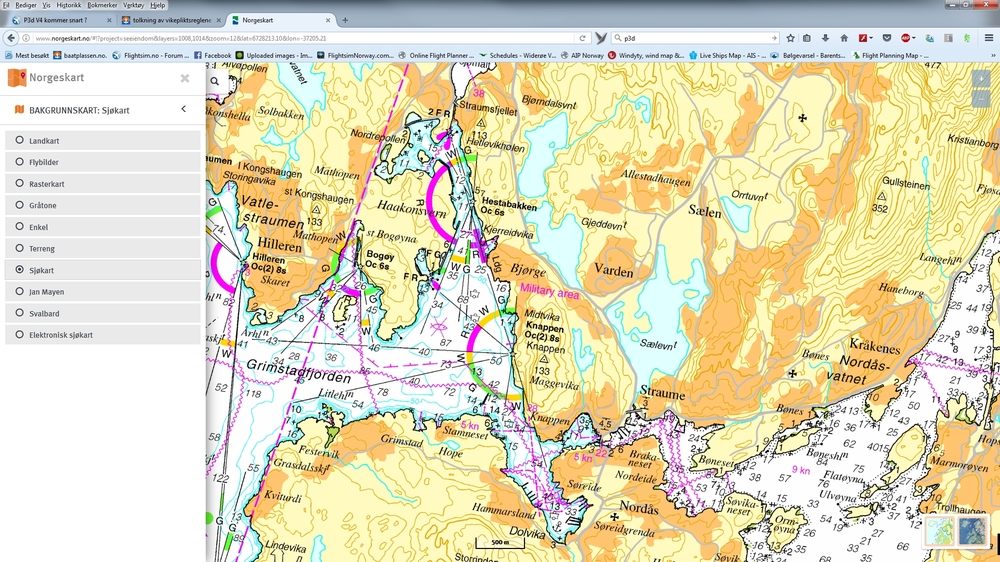Open the Fil menu
Image resolution: width=1000 pixels, height=562 pixels.
click(x=6, y=5)
